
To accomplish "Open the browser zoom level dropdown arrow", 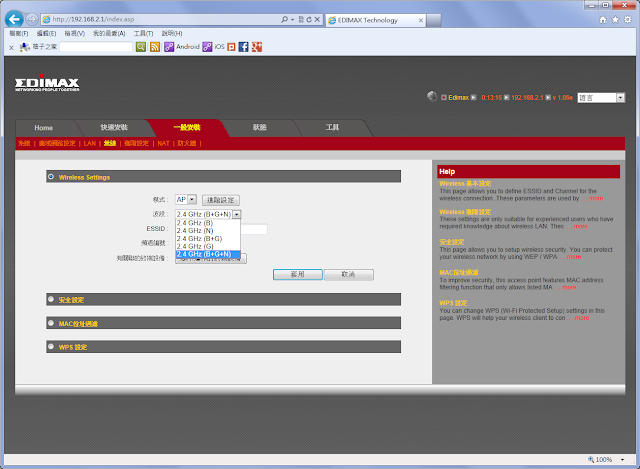I will point(622,460).
